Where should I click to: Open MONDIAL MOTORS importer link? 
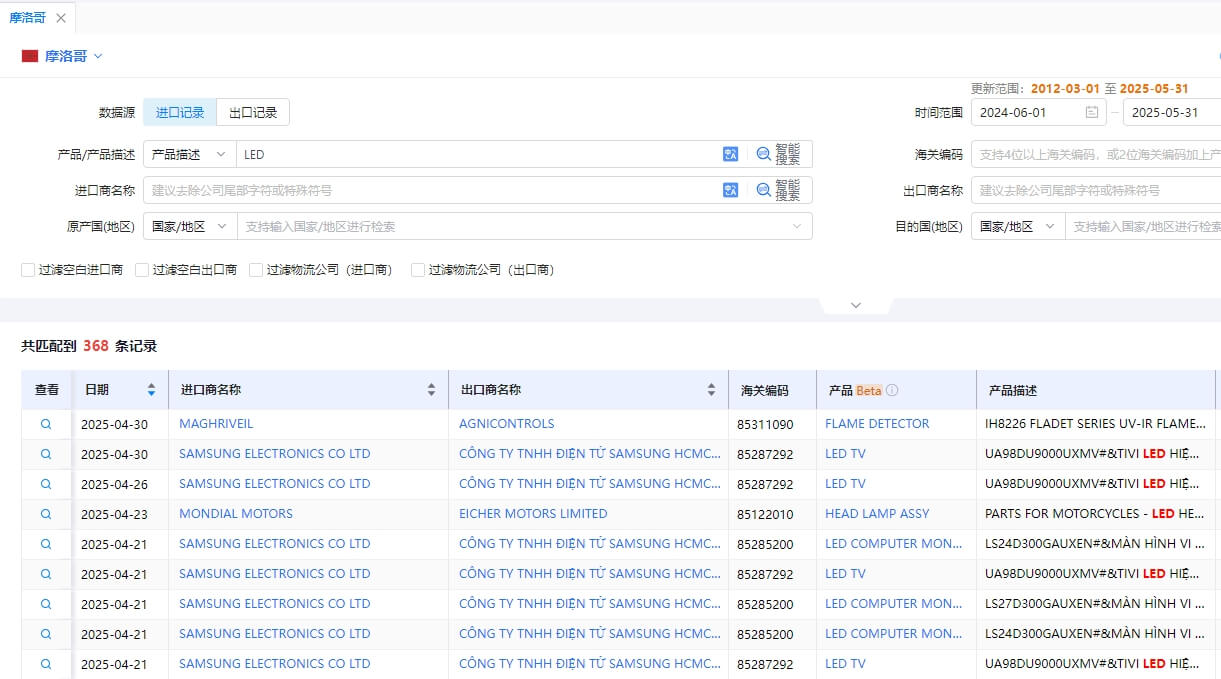[x=236, y=514]
